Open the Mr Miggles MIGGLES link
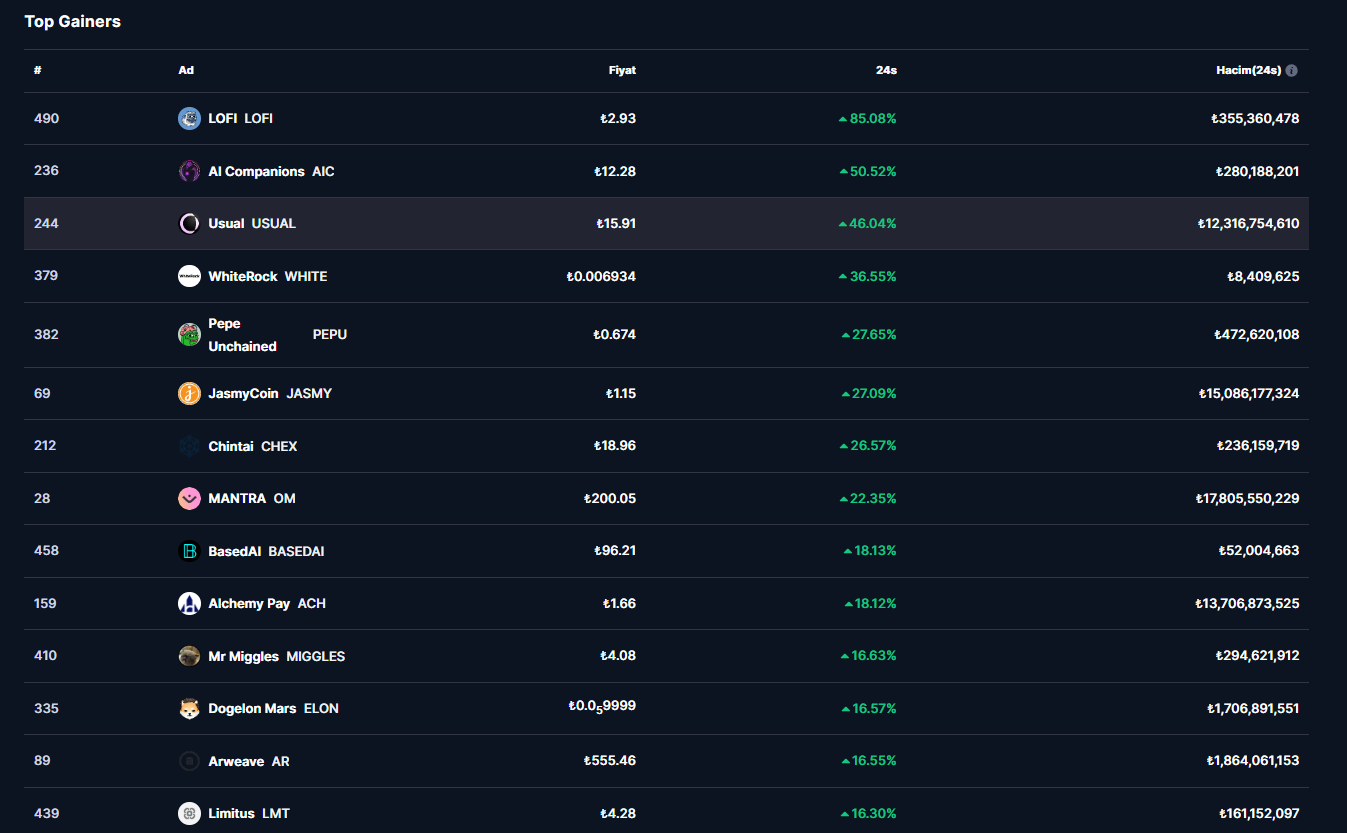The height and width of the screenshot is (833, 1347). pos(276,656)
